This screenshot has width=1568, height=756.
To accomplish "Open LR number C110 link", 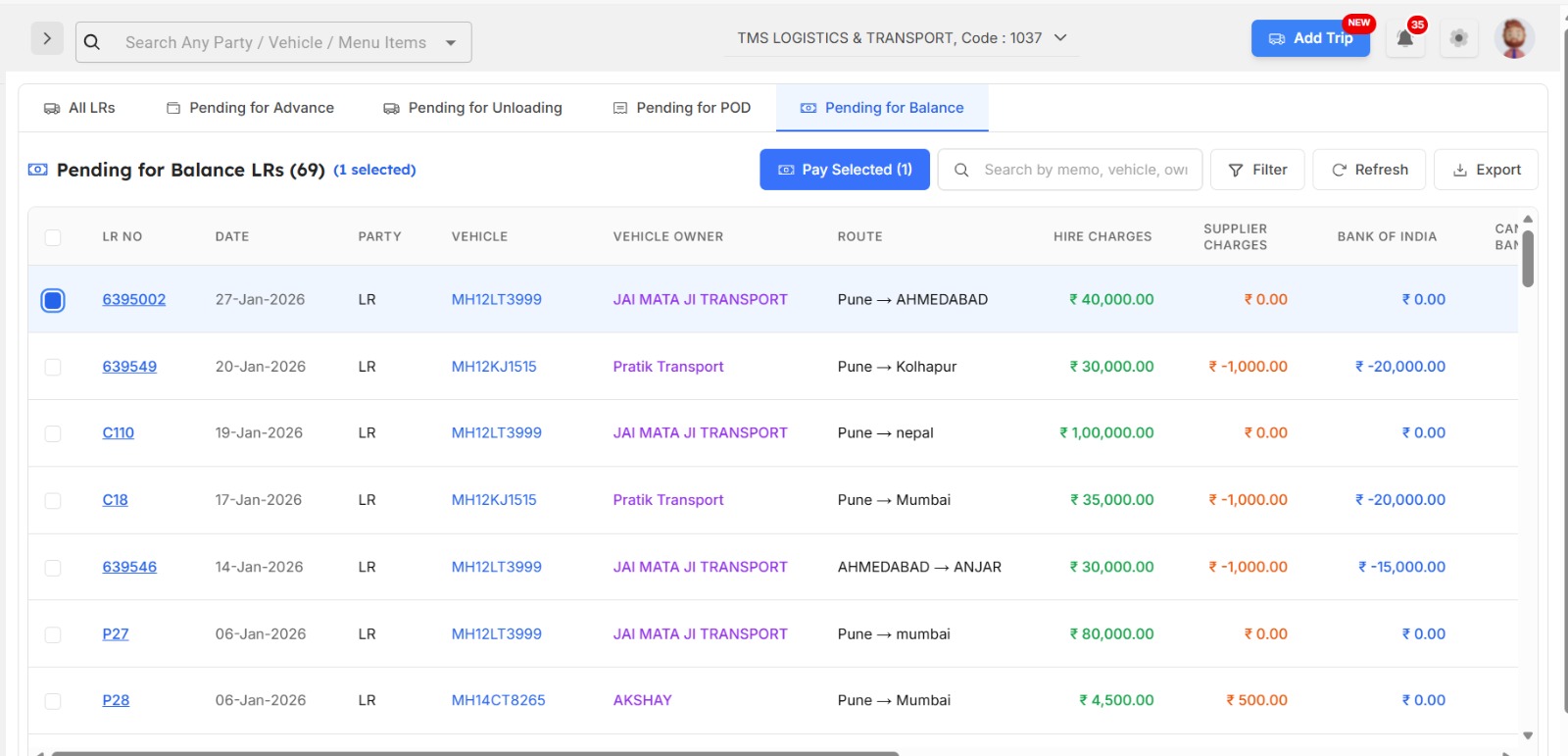I will [119, 433].
